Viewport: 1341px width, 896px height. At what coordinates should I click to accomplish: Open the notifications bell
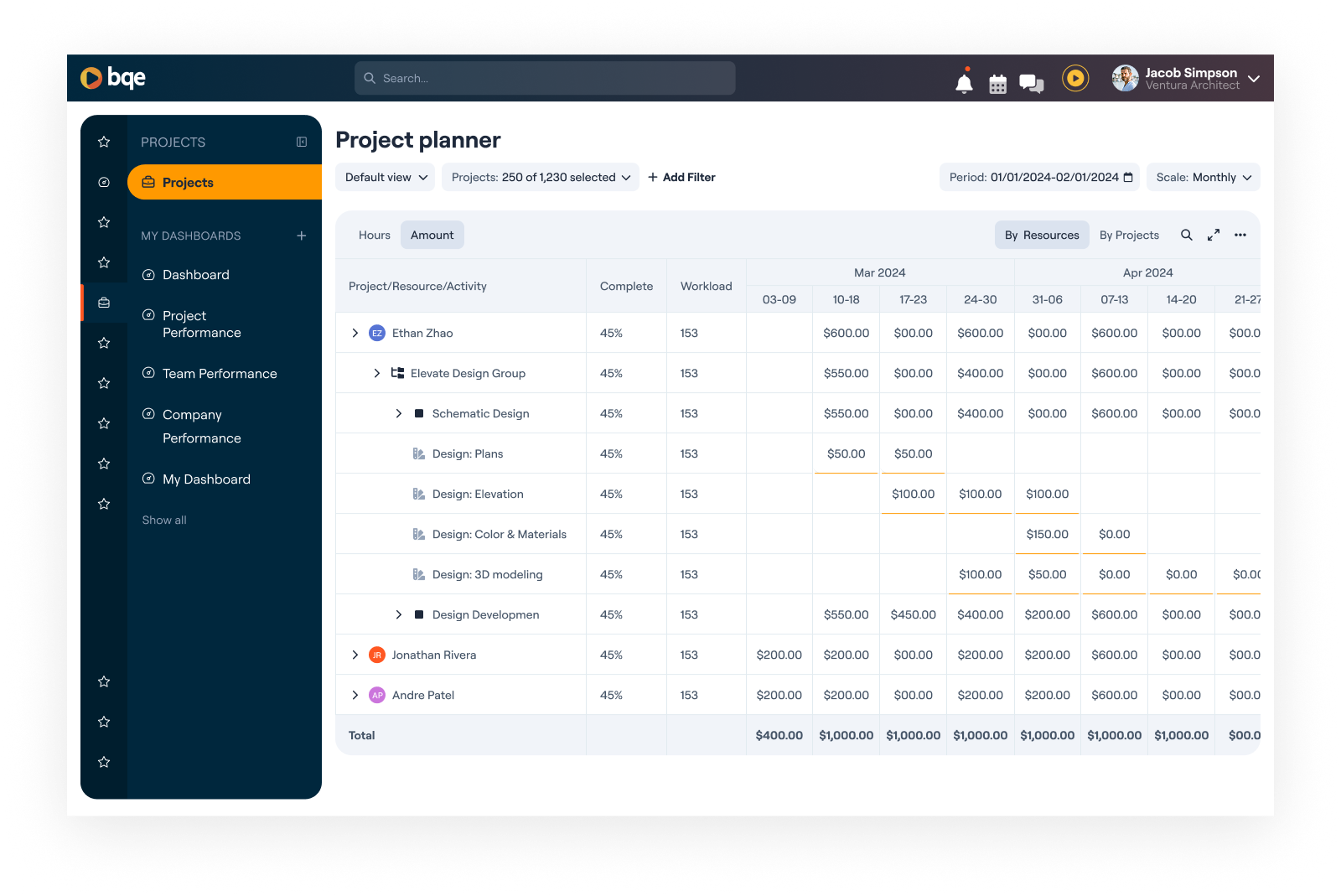(963, 82)
